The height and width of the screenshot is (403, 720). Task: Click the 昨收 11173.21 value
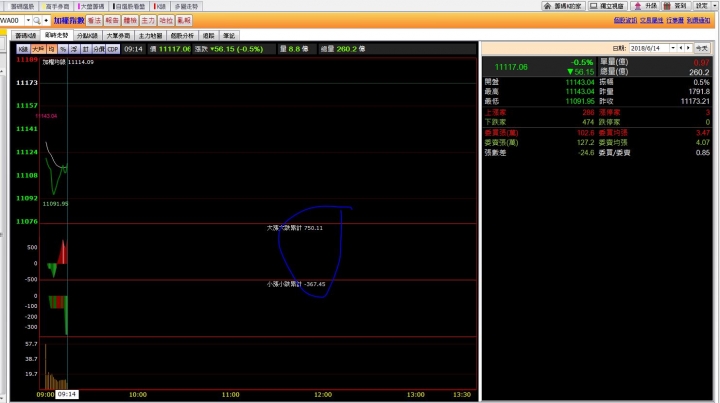(x=695, y=101)
